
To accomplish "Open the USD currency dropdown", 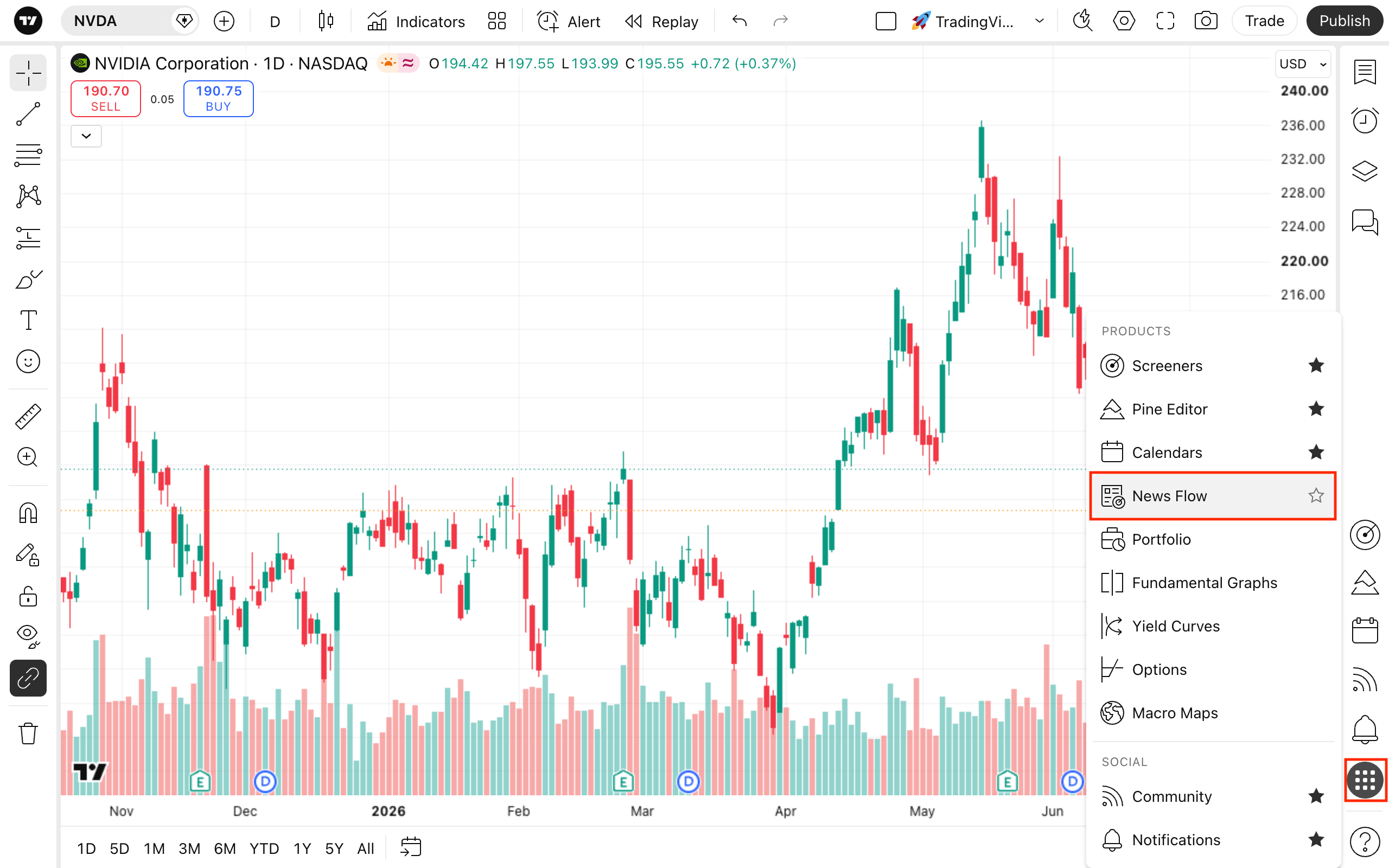I will 1303,63.
